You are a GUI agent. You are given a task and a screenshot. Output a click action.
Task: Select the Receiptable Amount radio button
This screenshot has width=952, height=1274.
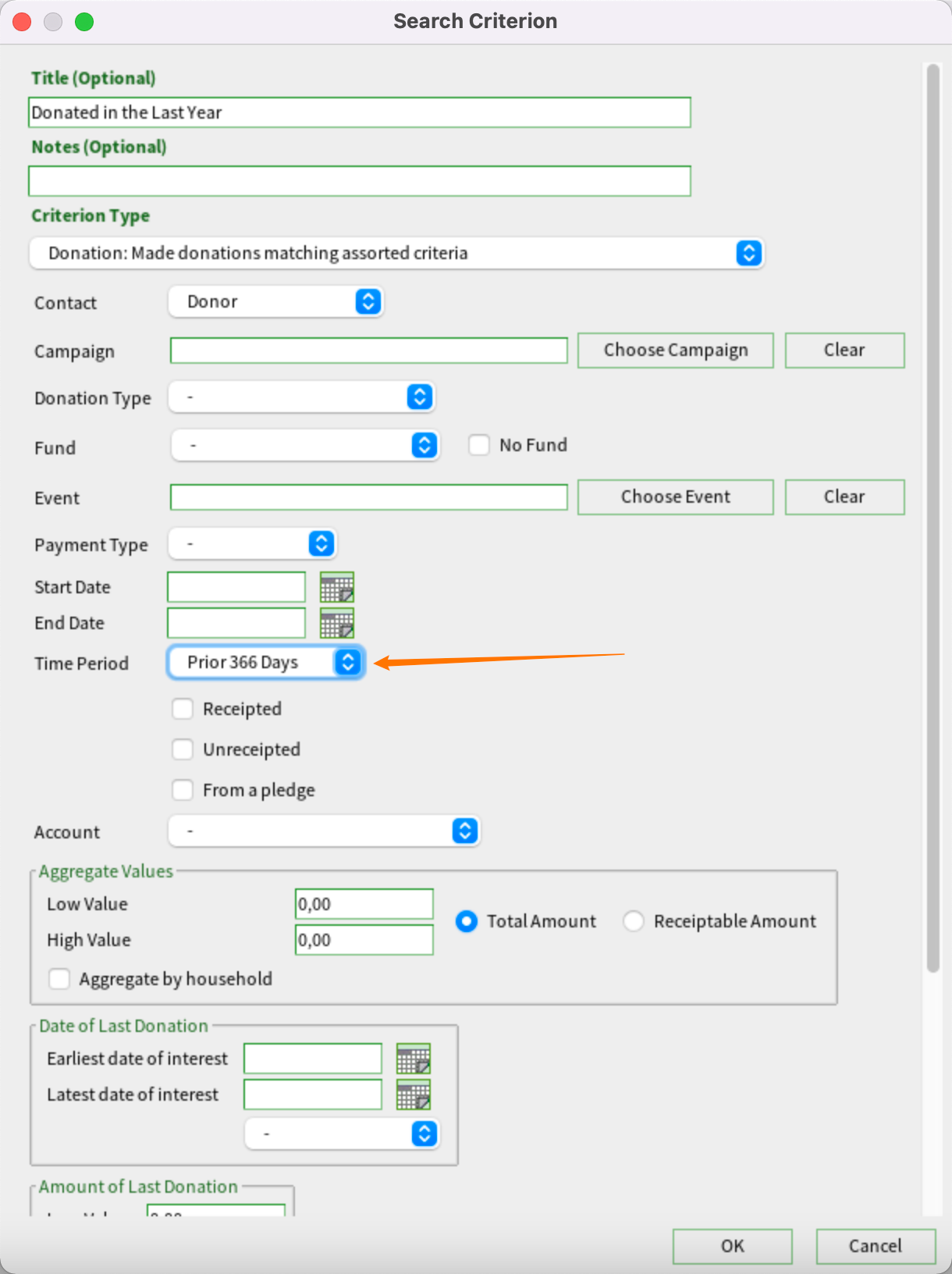coord(634,921)
